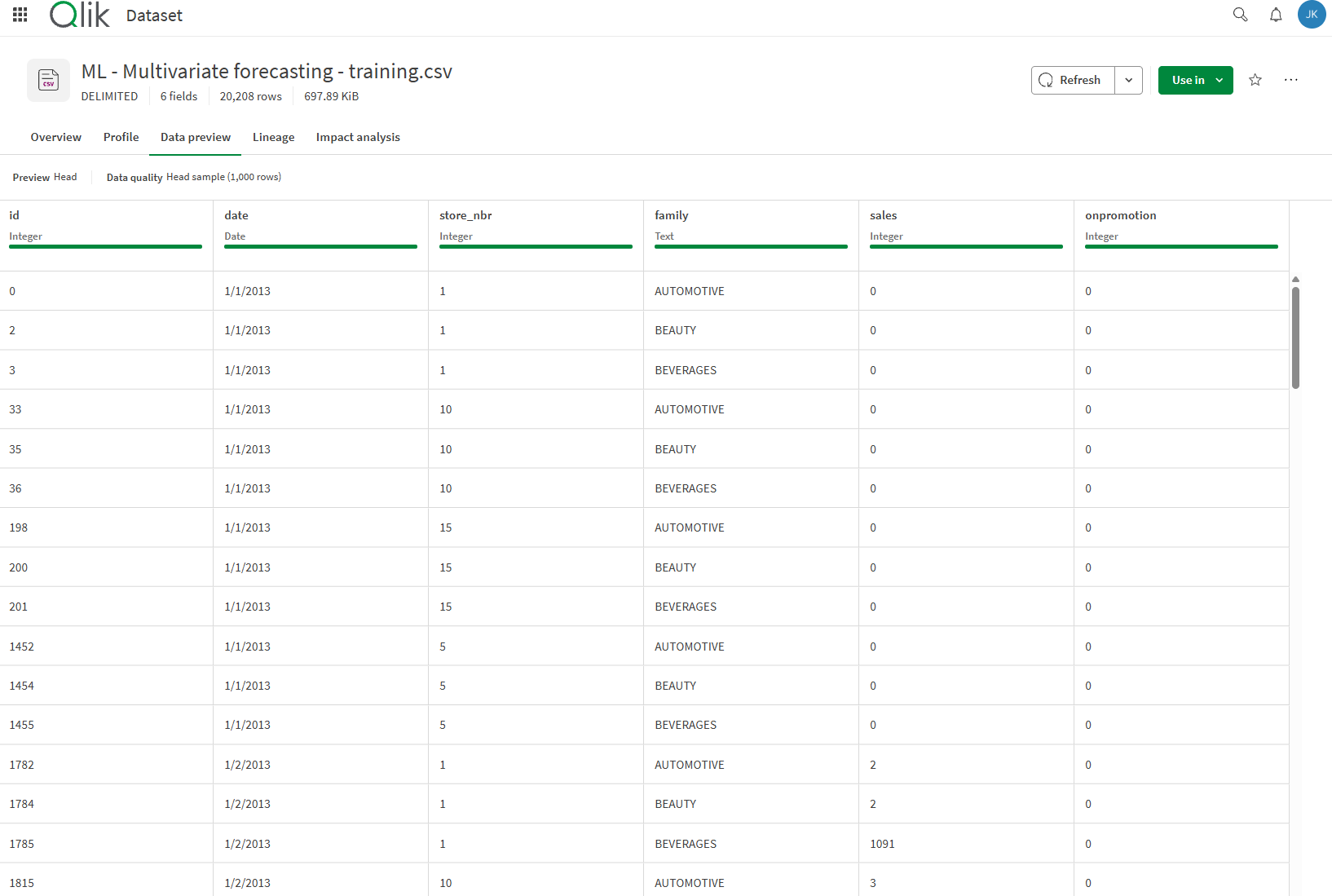Viewport: 1332px width, 896px height.
Task: Switch to the Overview tab
Action: click(55, 137)
